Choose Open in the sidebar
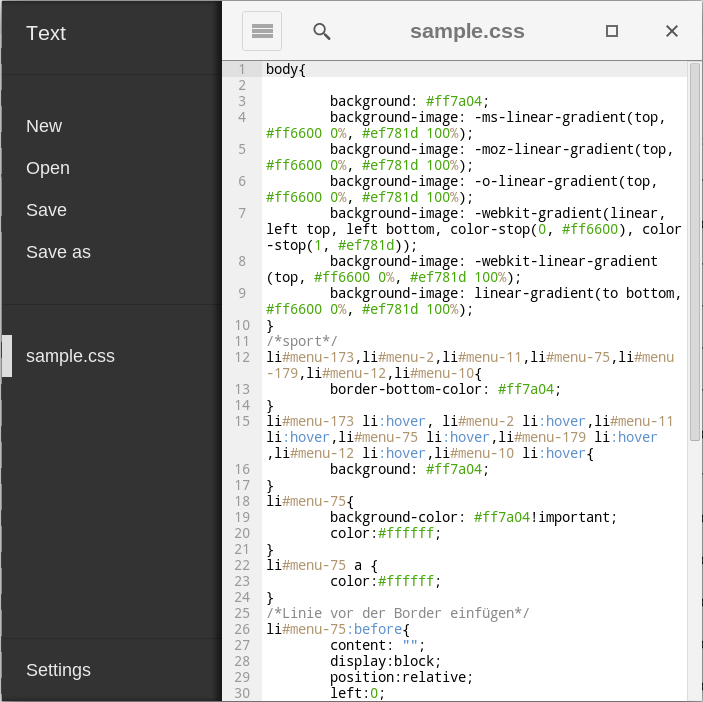703x702 pixels. click(x=48, y=168)
